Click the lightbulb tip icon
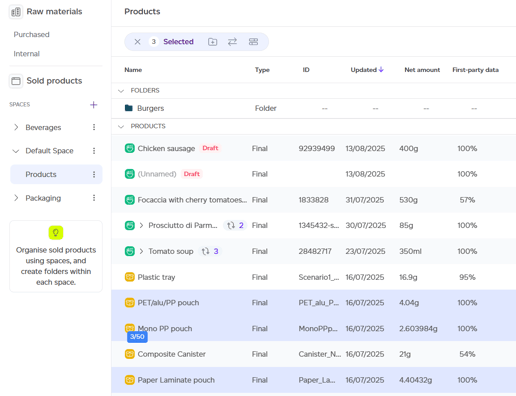The width and height of the screenshot is (516, 396). pos(56,233)
